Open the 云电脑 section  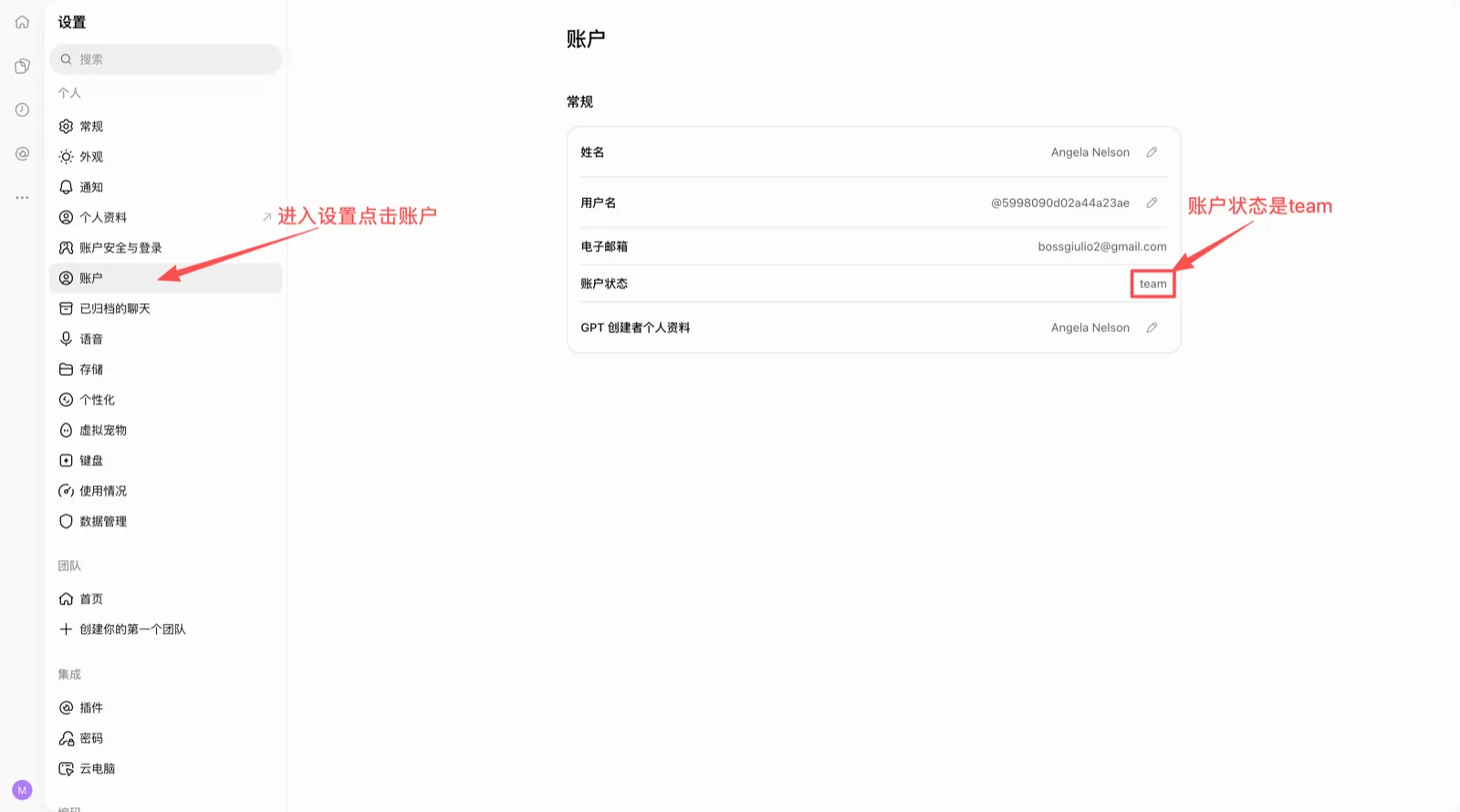(x=166, y=768)
